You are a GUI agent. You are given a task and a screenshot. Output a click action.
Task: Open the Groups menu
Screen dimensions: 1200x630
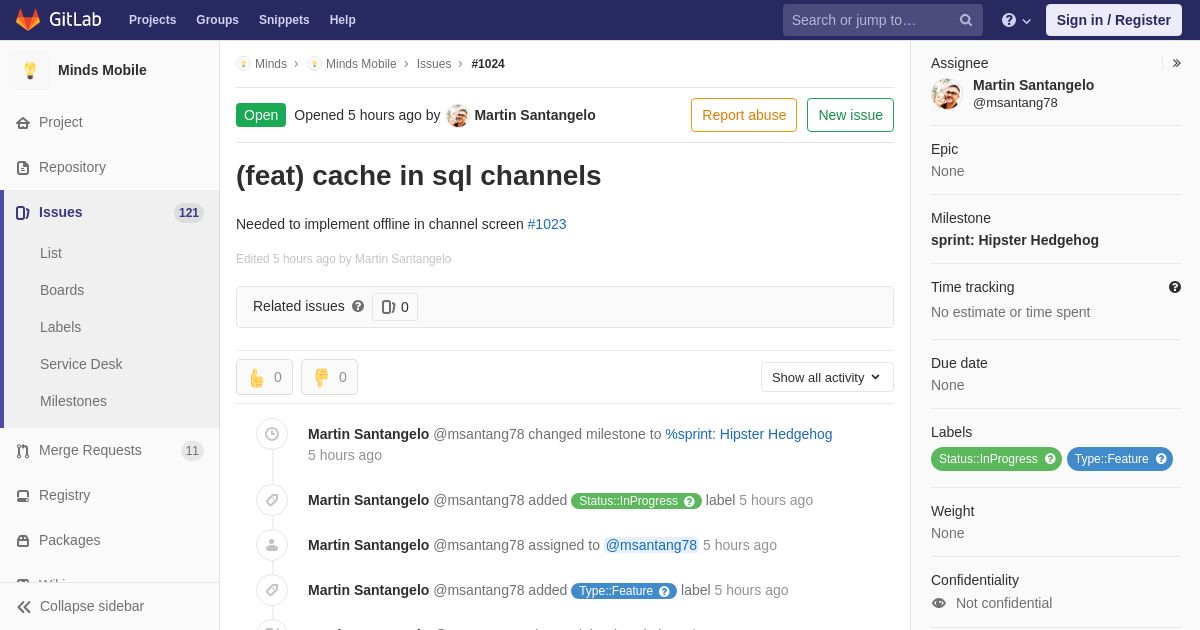[x=217, y=20]
